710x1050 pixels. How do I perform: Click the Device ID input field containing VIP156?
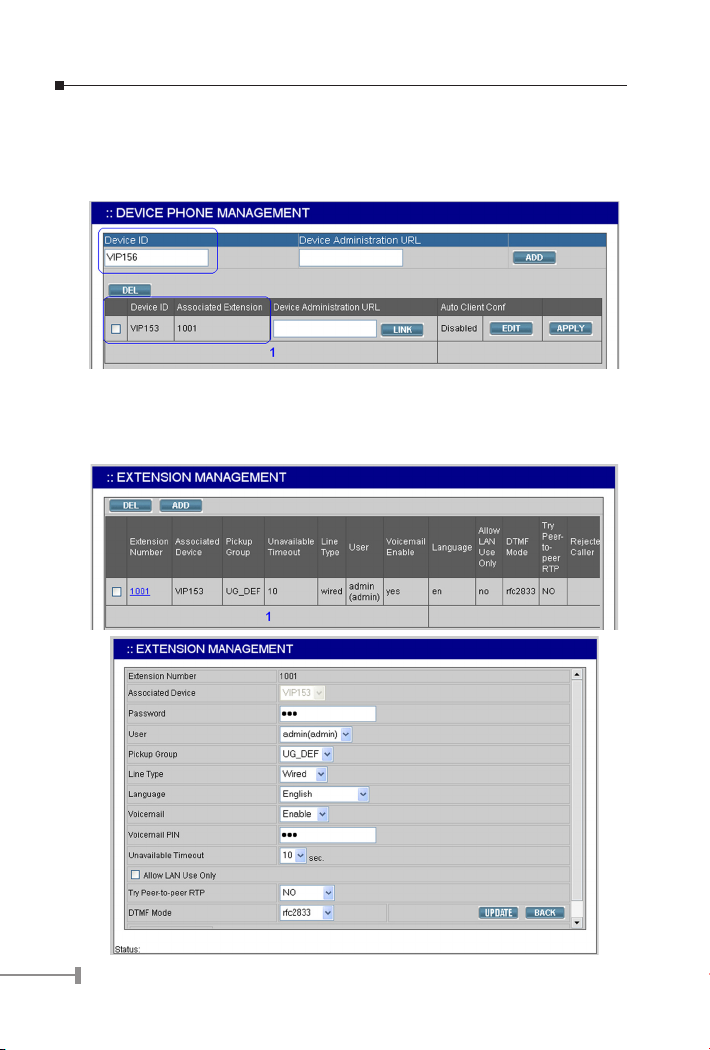click(156, 257)
